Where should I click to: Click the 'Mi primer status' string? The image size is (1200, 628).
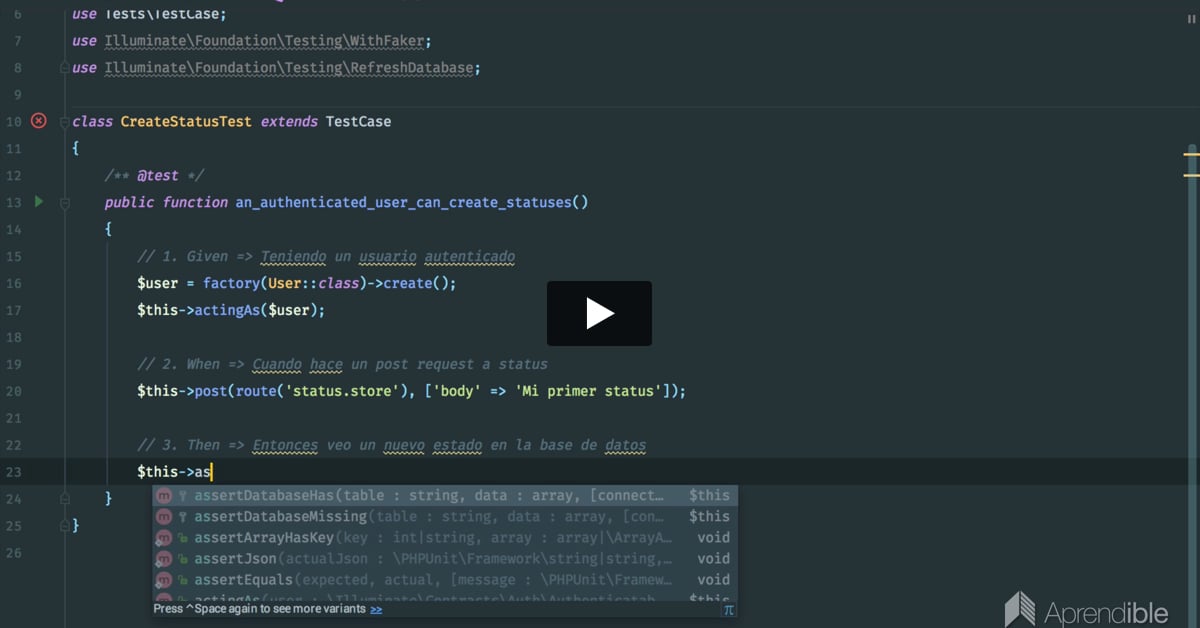click(588, 391)
